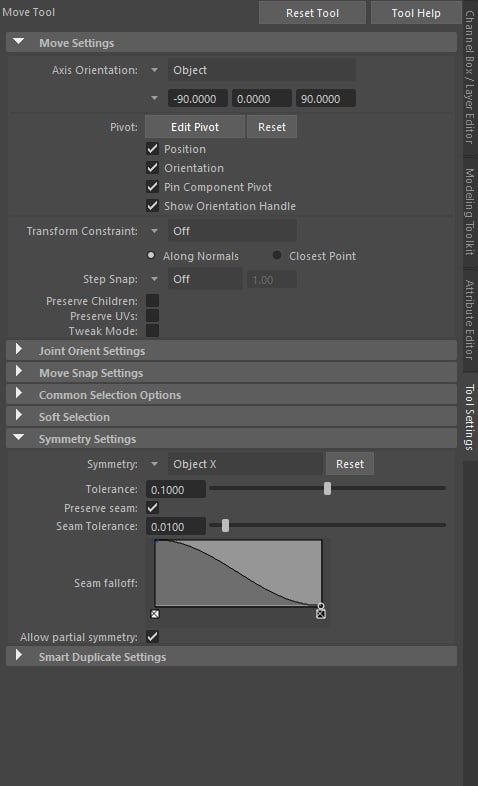Select the left seam falloff curve point marker
The height and width of the screenshot is (786, 478).
(155, 614)
